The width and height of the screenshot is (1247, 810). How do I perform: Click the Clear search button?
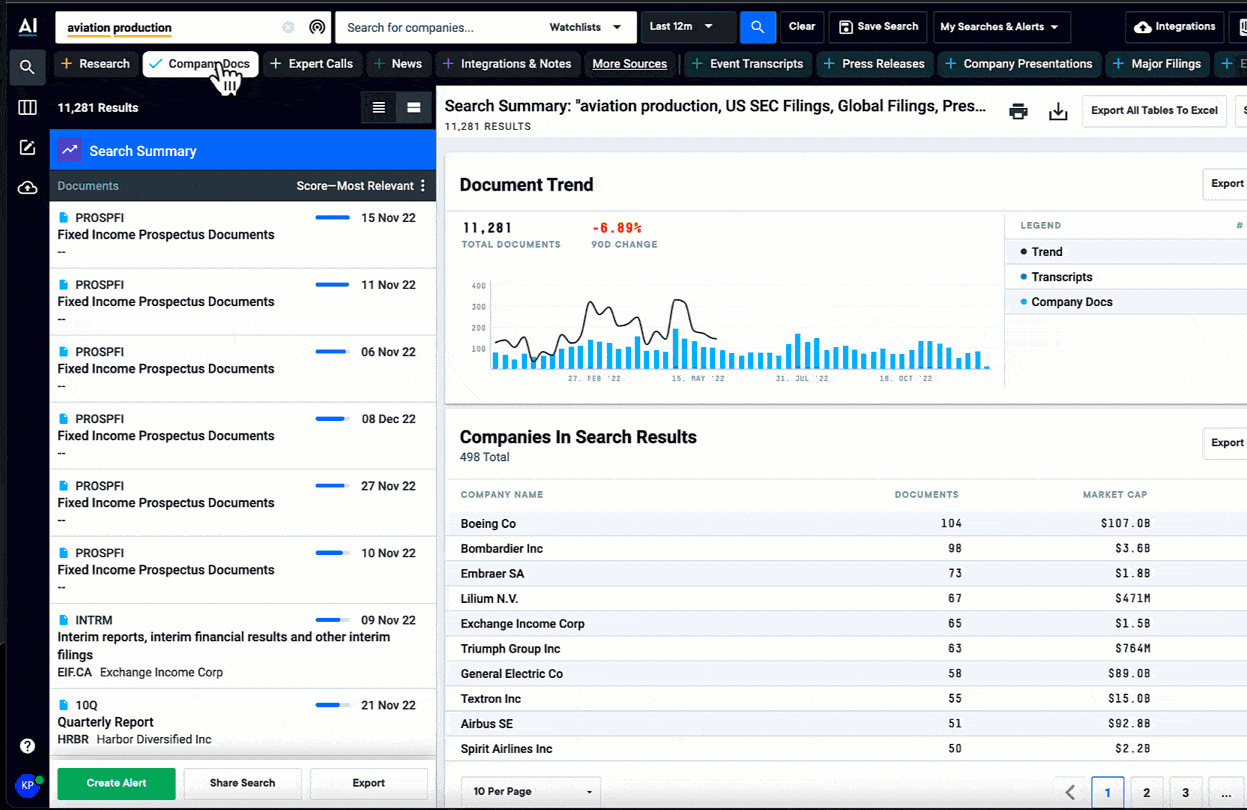coord(802,27)
